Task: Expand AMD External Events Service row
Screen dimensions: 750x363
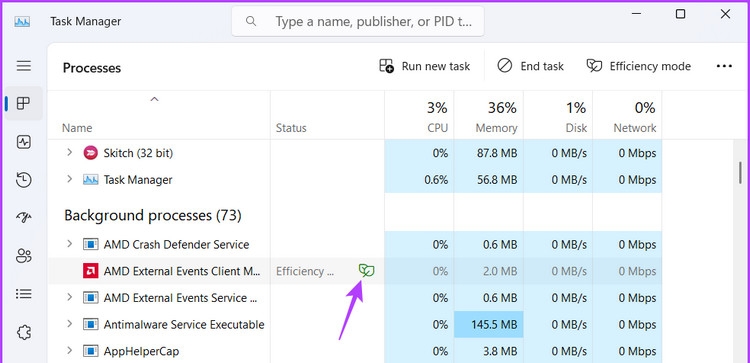Action: tap(69, 297)
